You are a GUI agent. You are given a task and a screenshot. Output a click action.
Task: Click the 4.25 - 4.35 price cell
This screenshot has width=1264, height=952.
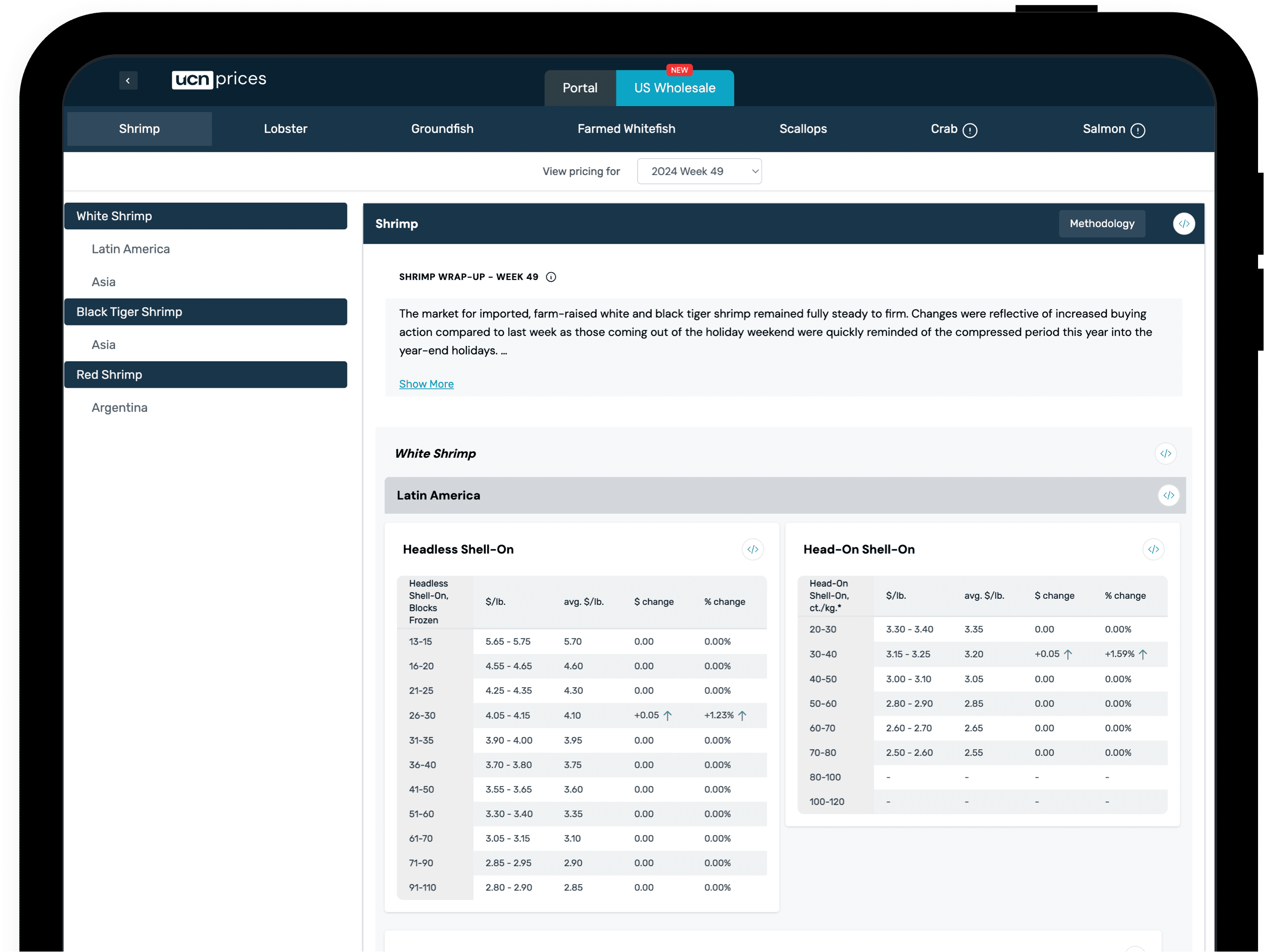[508, 691]
